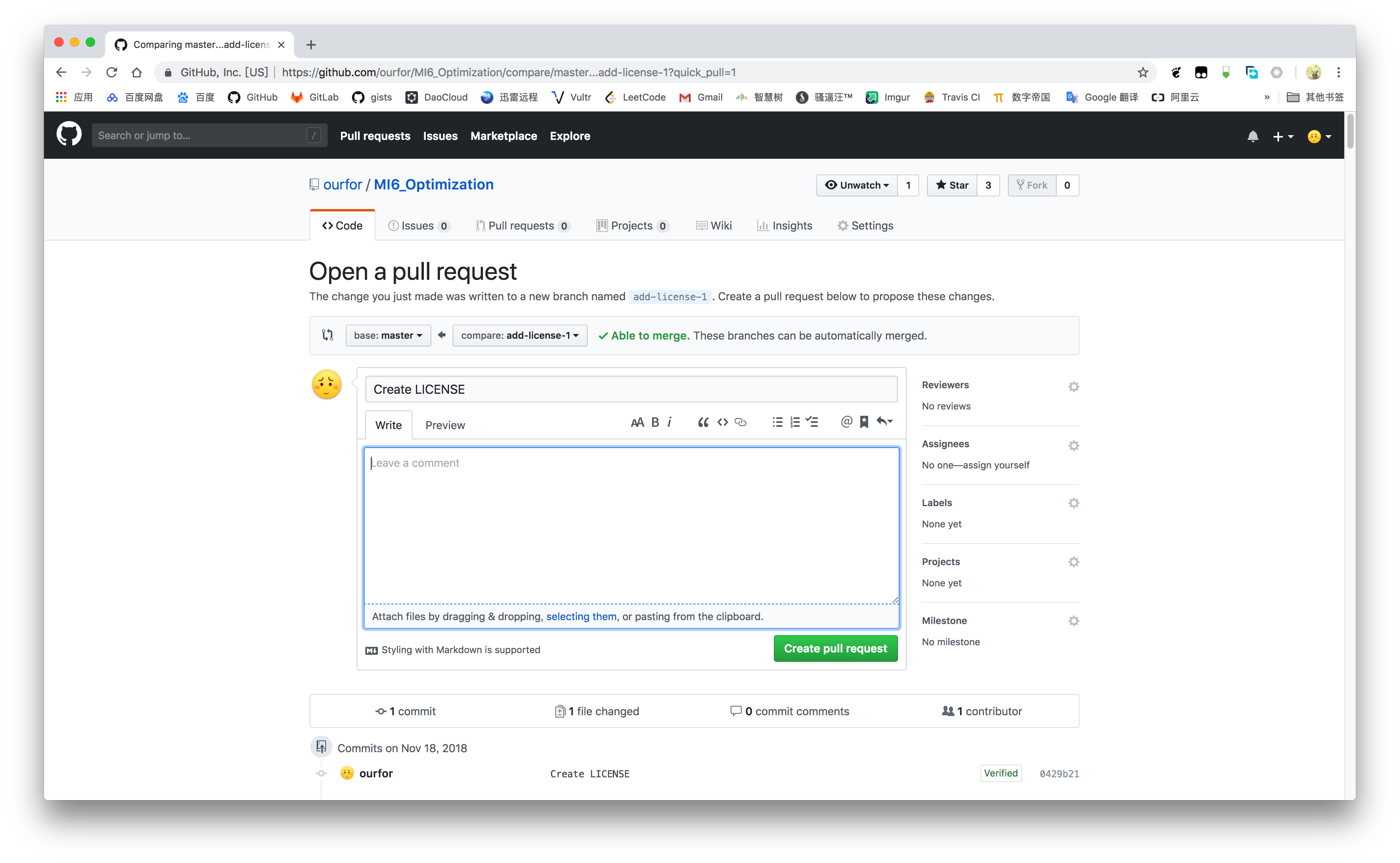Open the Chrome three-dot menu
Screen dimensions: 1400x863
click(1338, 72)
